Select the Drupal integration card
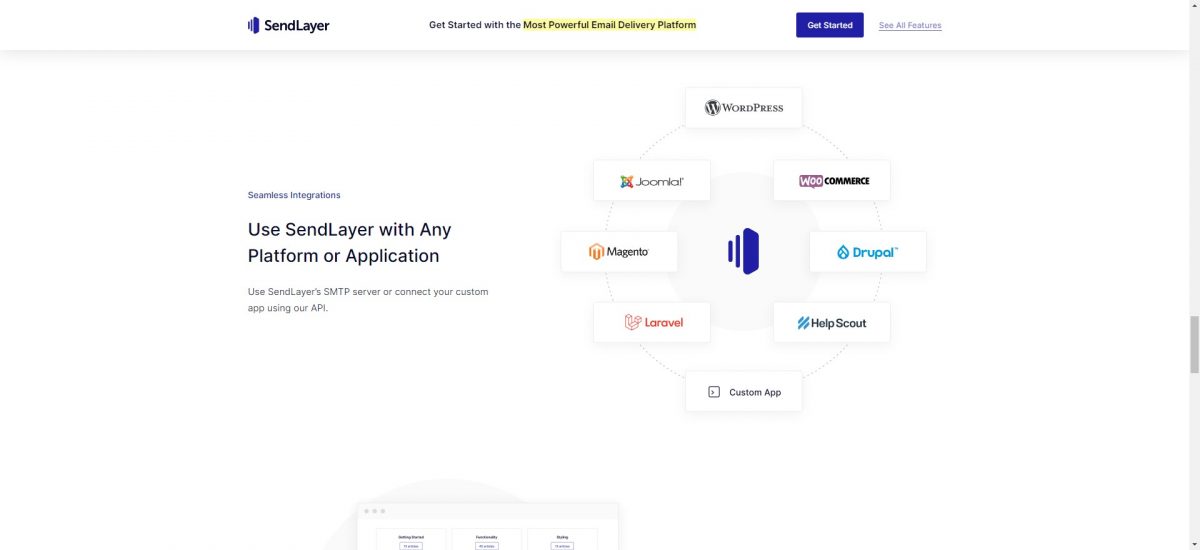Screen dimensions: 1200x550 pos(867,252)
